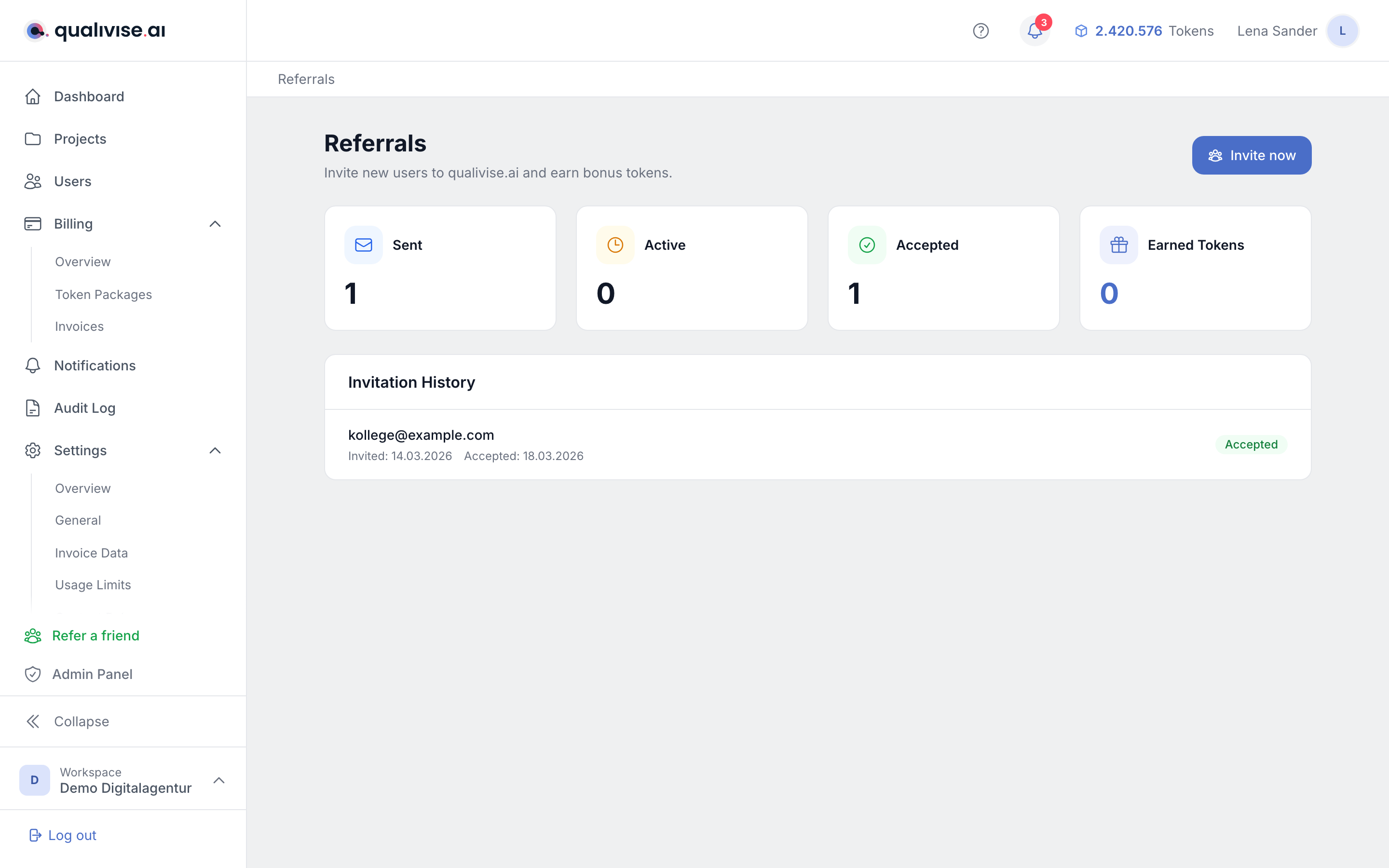Click the kollege@example.com invitation row
The height and width of the screenshot is (868, 1389).
click(x=817, y=444)
